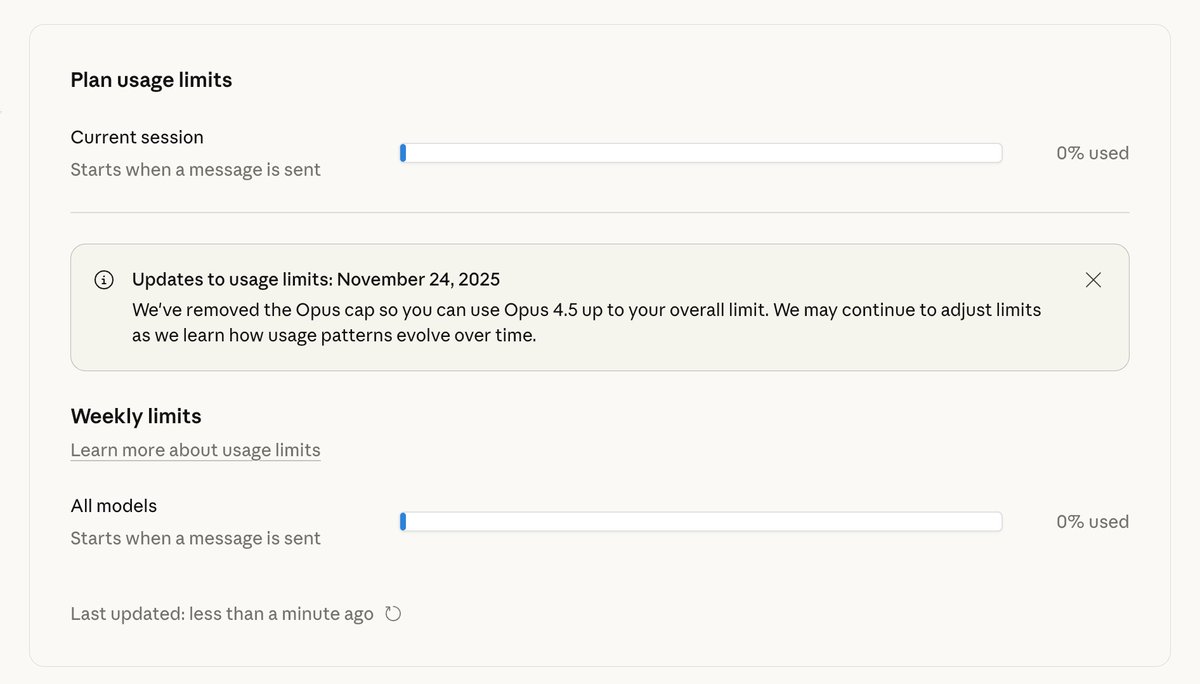Click the Current session label
Viewport: 1200px width, 684px height.
(137, 137)
